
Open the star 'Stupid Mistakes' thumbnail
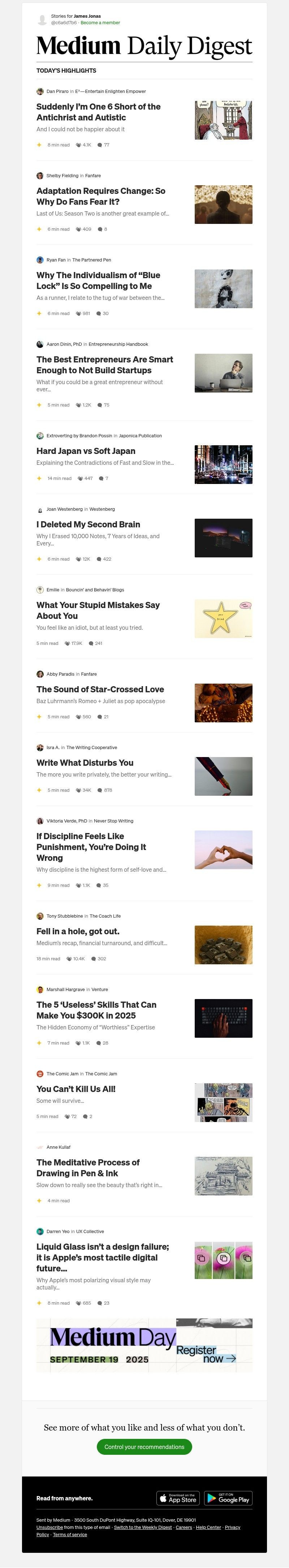click(x=223, y=619)
